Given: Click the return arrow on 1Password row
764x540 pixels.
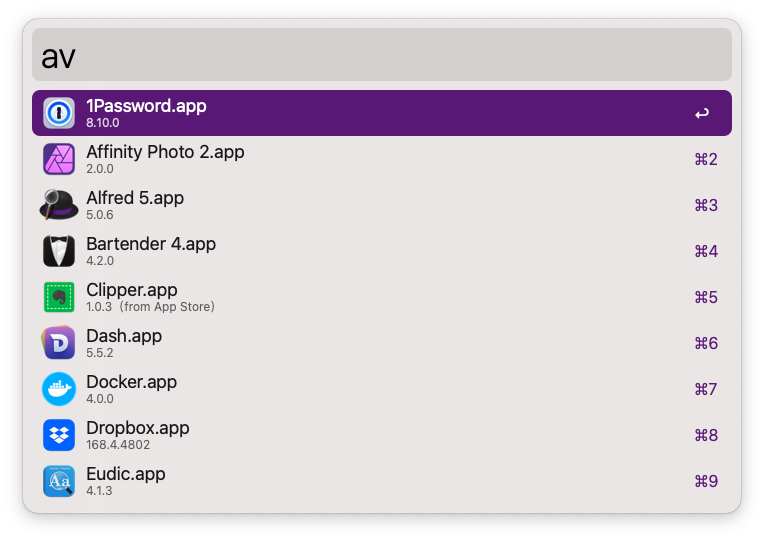Looking at the screenshot, I should [702, 114].
